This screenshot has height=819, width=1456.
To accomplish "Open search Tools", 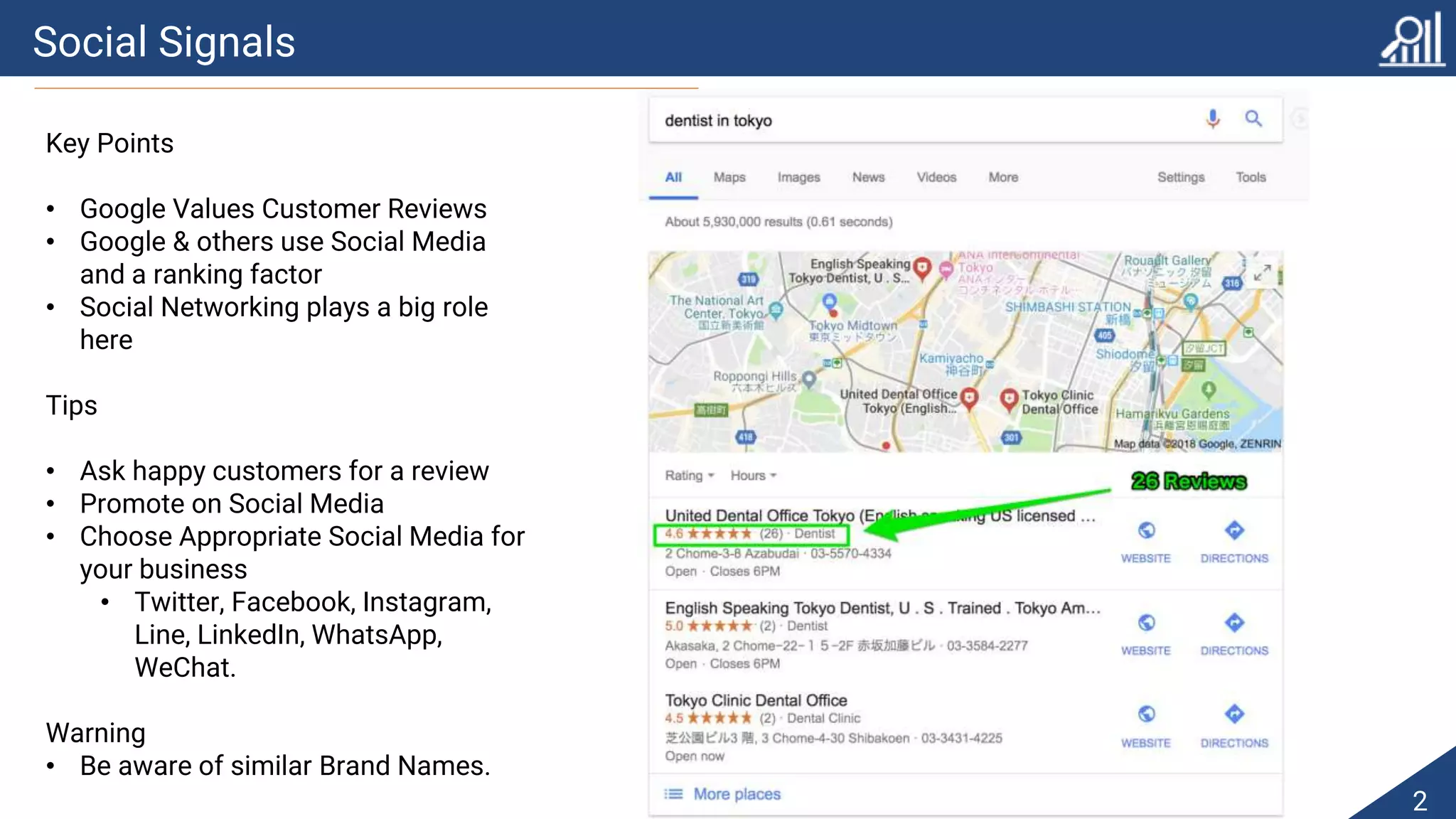I will [1251, 178].
